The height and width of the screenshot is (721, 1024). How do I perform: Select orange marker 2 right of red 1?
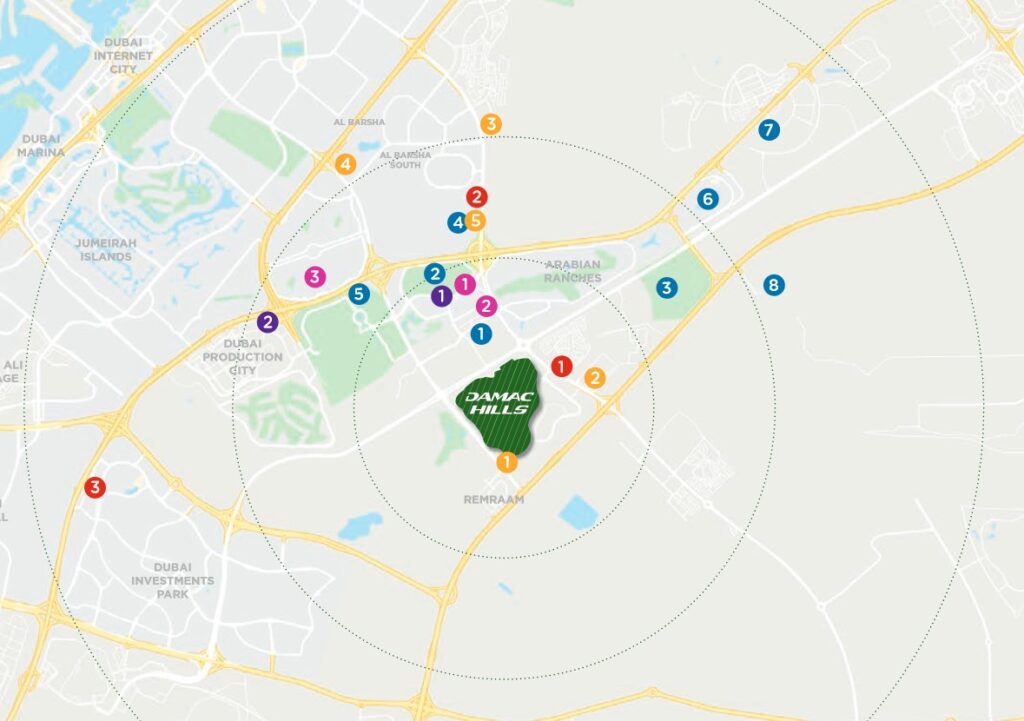click(594, 377)
